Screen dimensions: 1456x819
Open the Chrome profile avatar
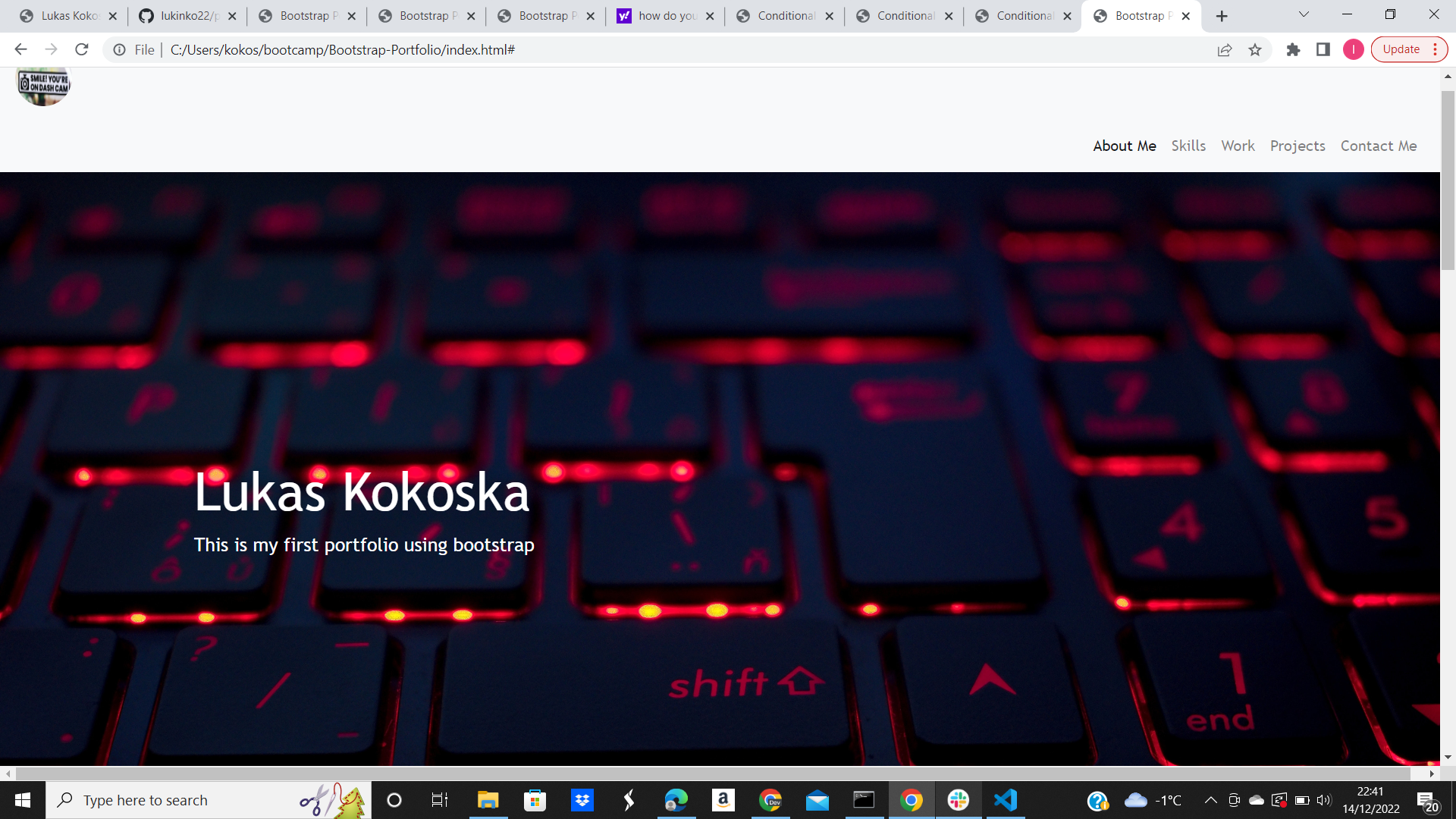coord(1354,49)
